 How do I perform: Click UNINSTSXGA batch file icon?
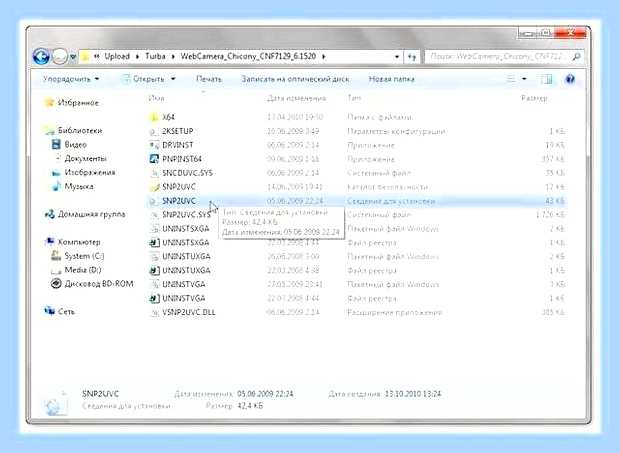(x=154, y=228)
